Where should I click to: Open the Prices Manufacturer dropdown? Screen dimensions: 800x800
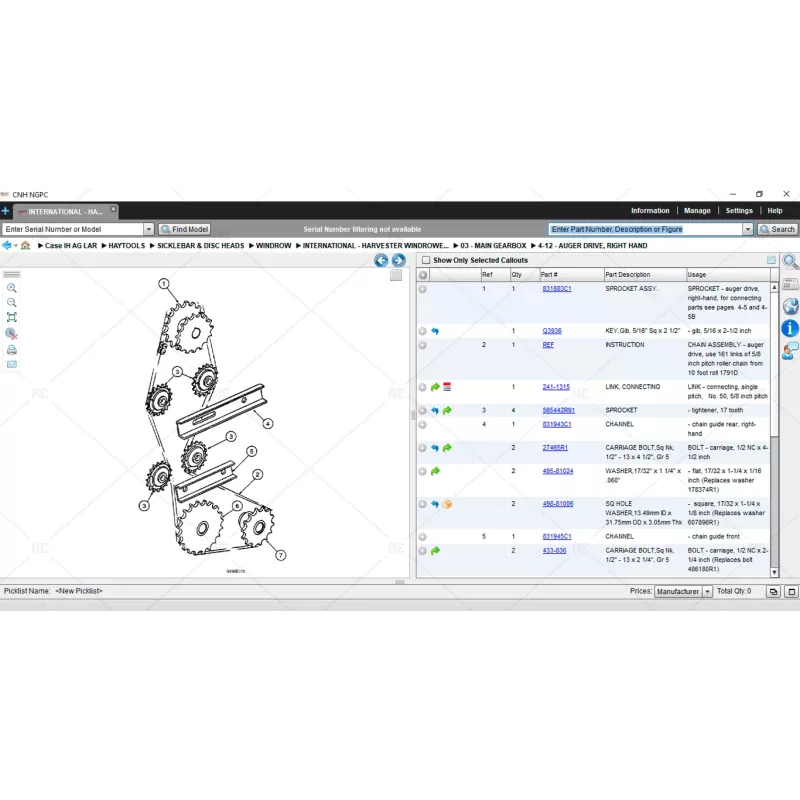707,592
